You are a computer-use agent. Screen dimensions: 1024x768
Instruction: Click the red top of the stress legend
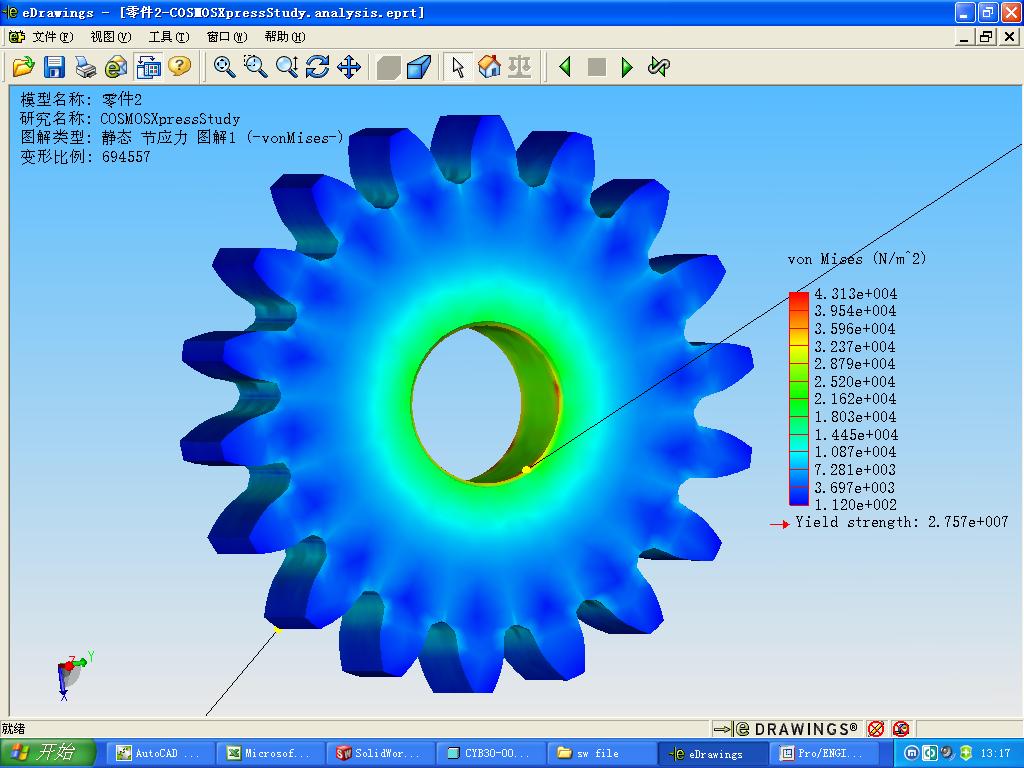[x=799, y=300]
